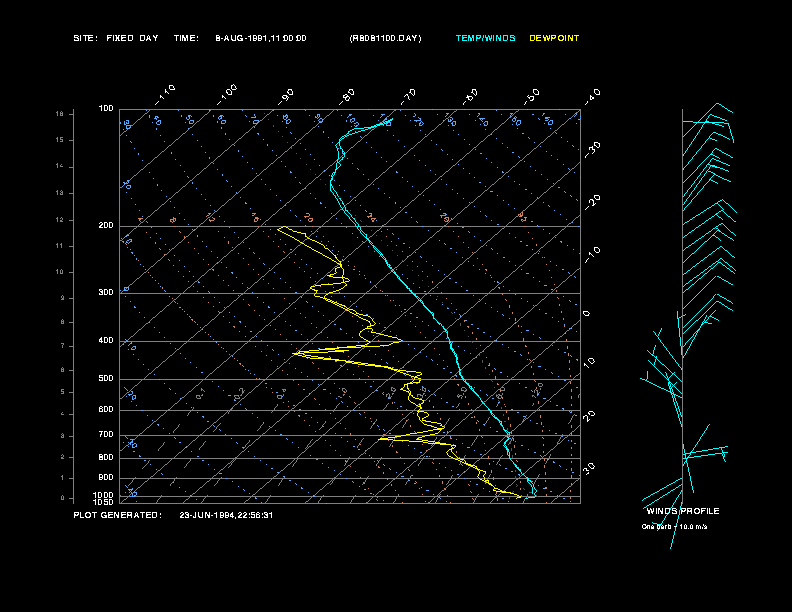Click the 800 pressure level label
Image resolution: width=792 pixels, height=612 pixels.
[106, 457]
